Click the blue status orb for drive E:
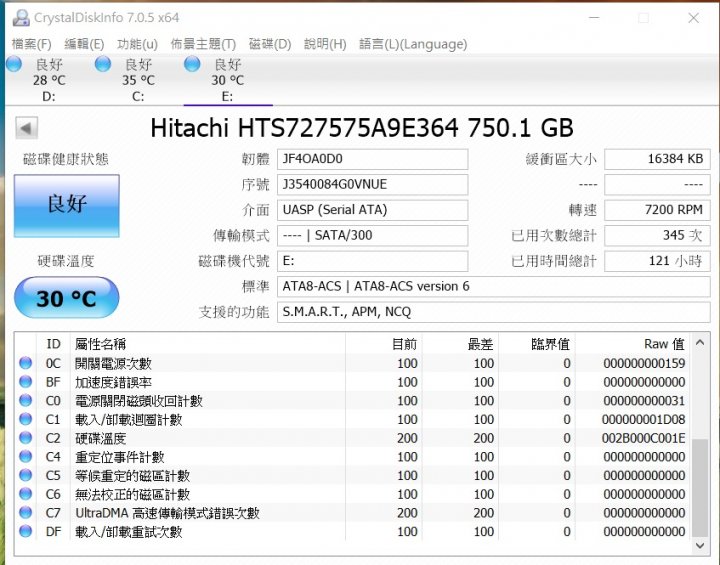 (x=192, y=64)
